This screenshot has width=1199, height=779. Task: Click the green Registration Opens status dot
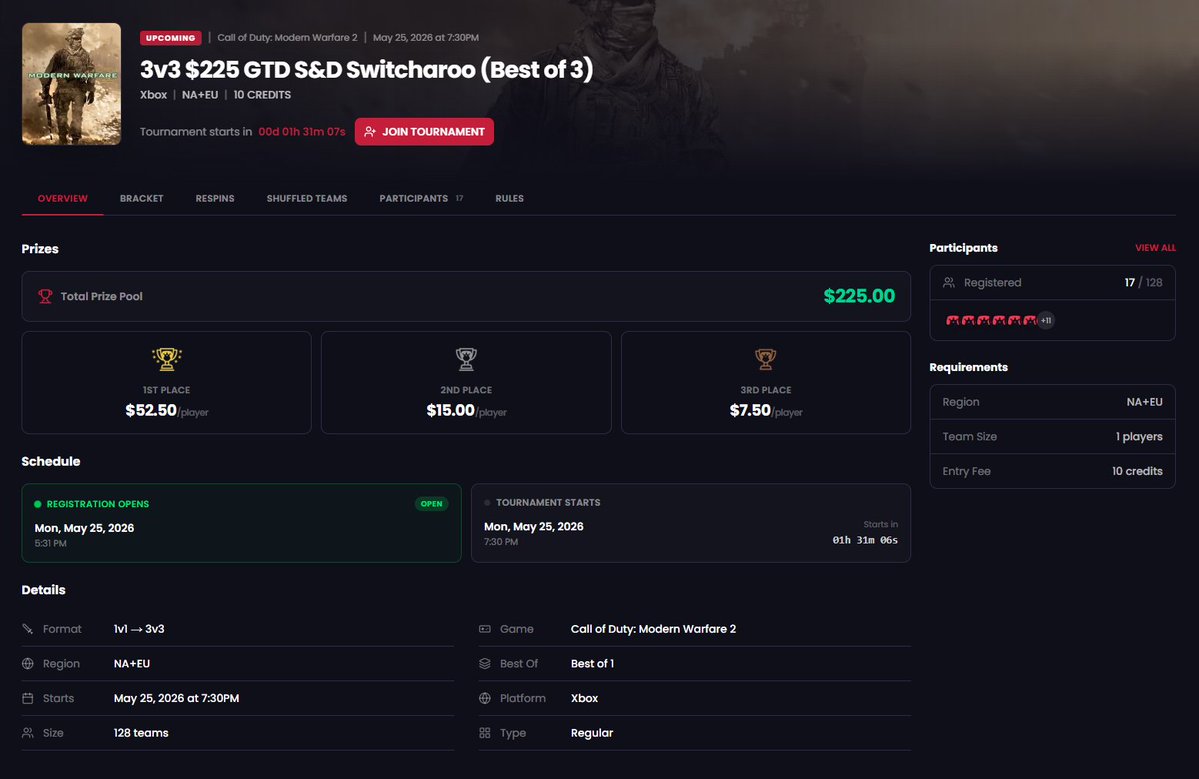(x=37, y=504)
